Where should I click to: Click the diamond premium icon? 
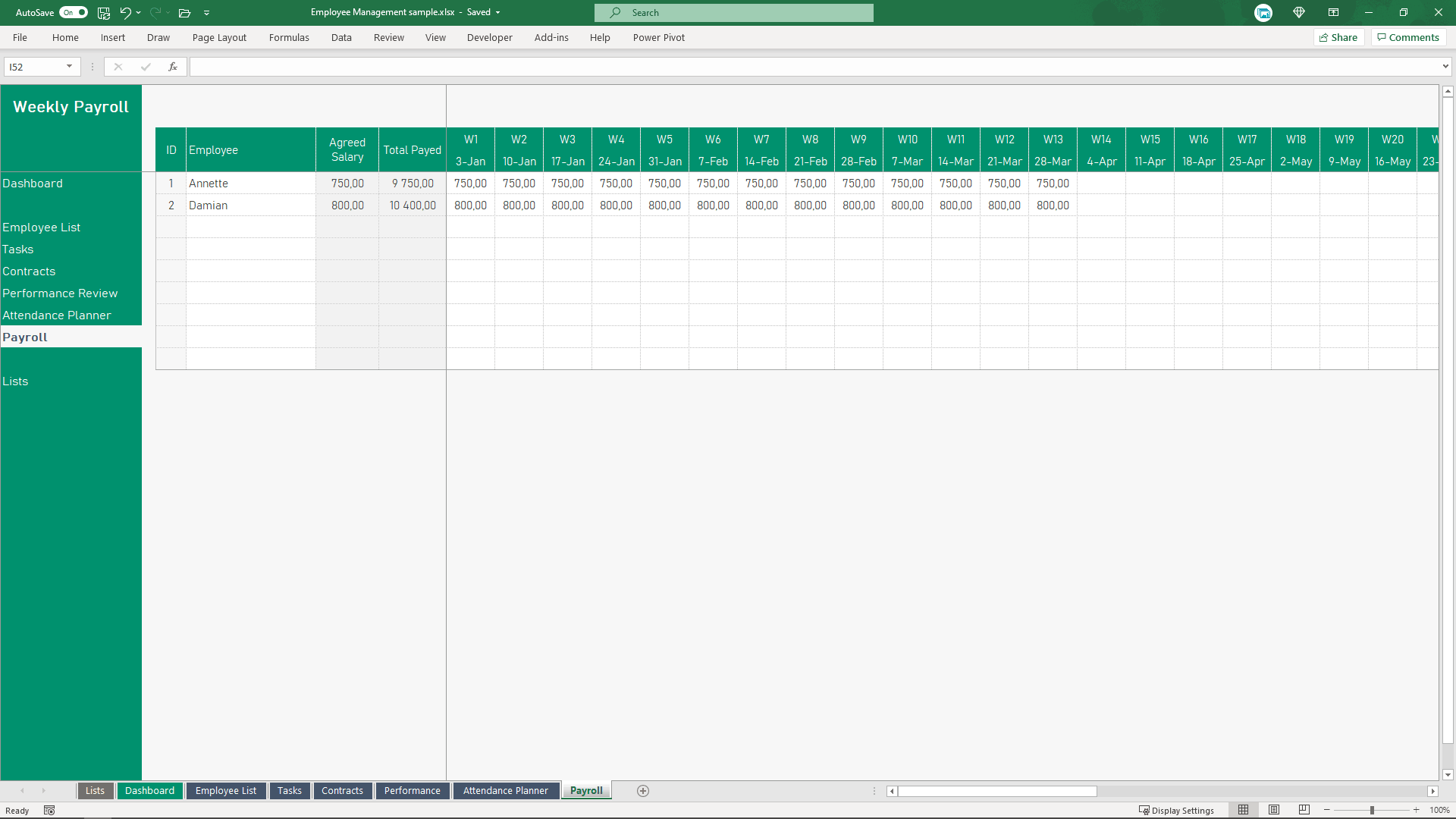pyautogui.click(x=1299, y=13)
